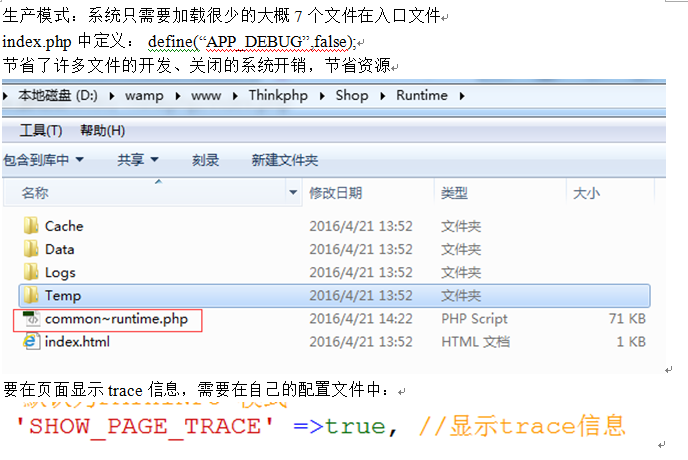This screenshot has width=688, height=460.
Task: Open the 名称 column filter dropdown arrow
Action: (293, 192)
